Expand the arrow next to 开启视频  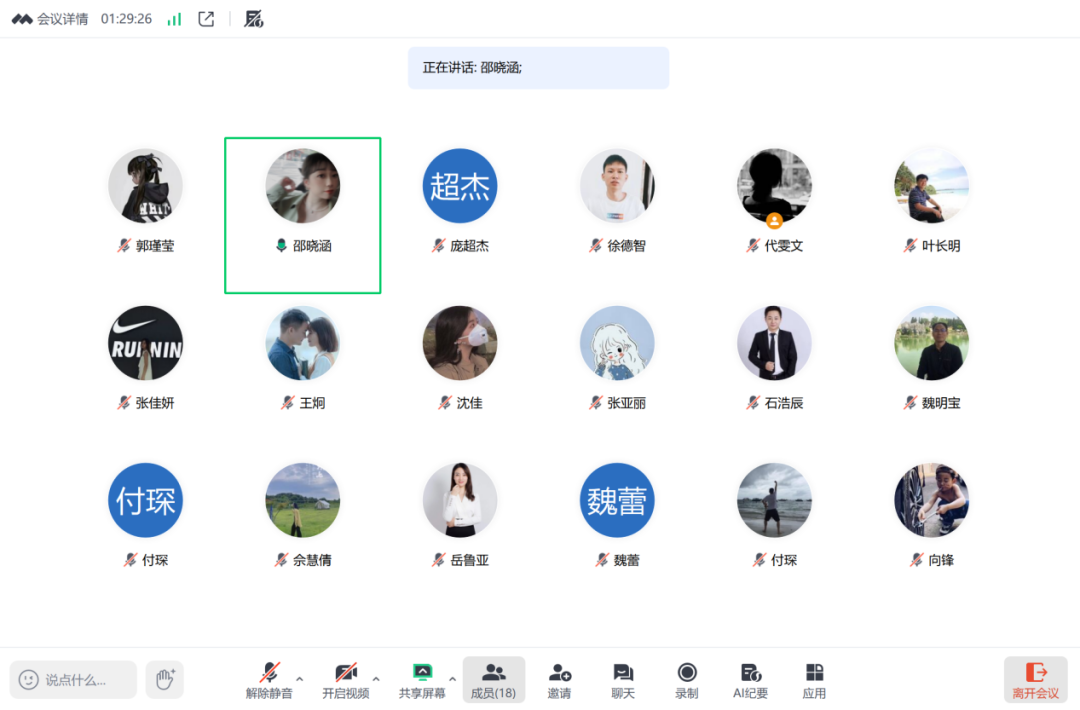click(376, 679)
